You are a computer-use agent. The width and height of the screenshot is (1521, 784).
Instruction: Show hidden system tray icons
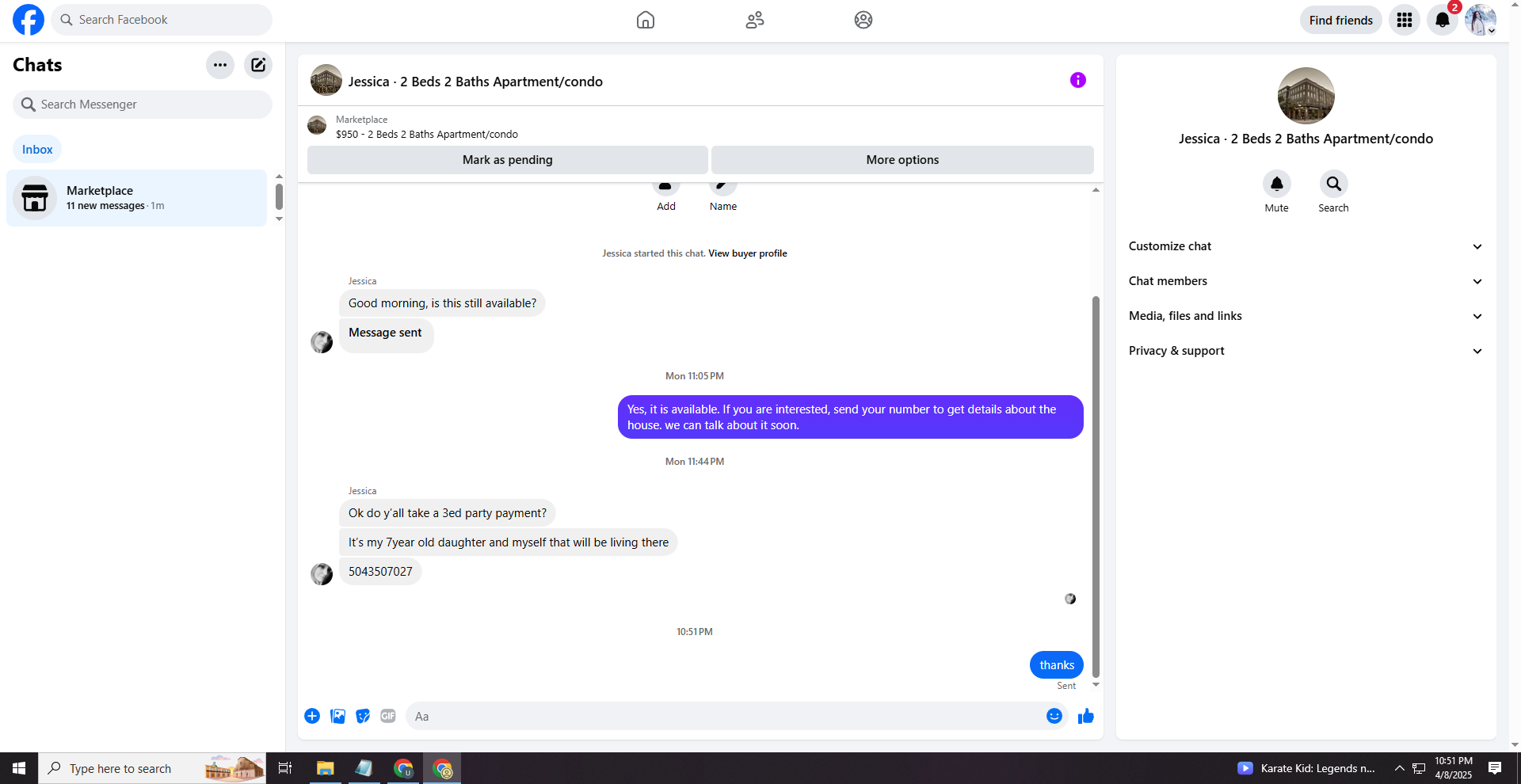tap(1400, 768)
